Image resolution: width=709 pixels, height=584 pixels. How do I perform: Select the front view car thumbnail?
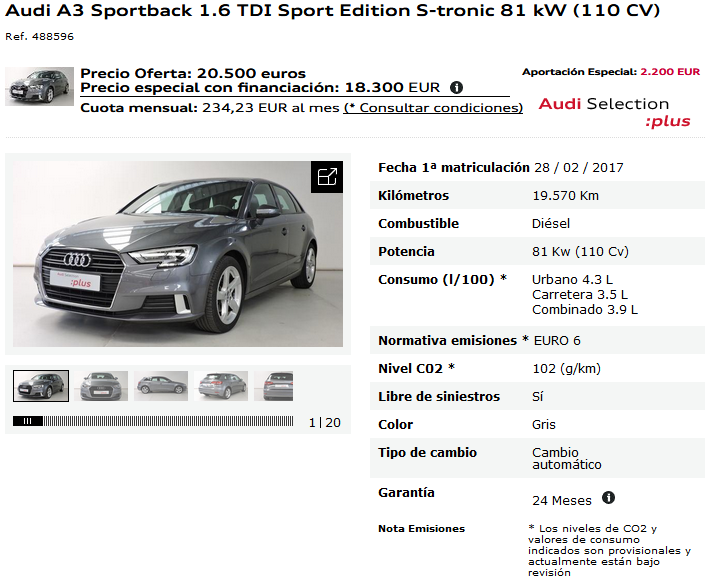tap(101, 386)
